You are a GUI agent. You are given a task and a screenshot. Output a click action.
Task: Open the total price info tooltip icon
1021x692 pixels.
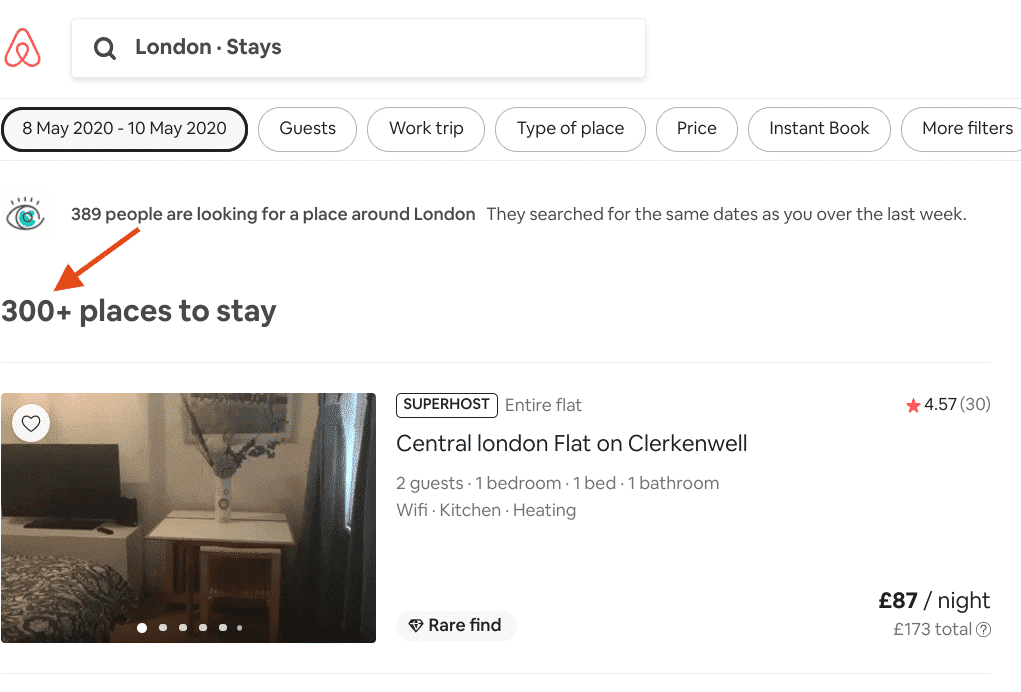(985, 629)
